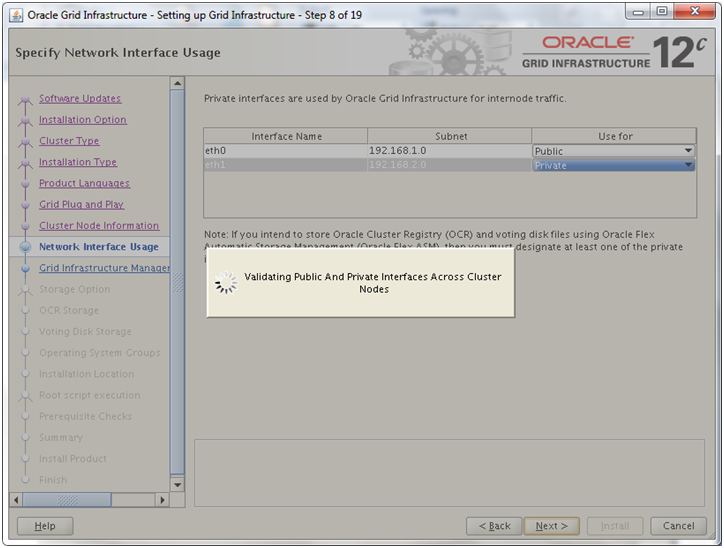Image resolution: width=724 pixels, height=548 pixels.
Task: Close the installer window
Action: coord(695,12)
